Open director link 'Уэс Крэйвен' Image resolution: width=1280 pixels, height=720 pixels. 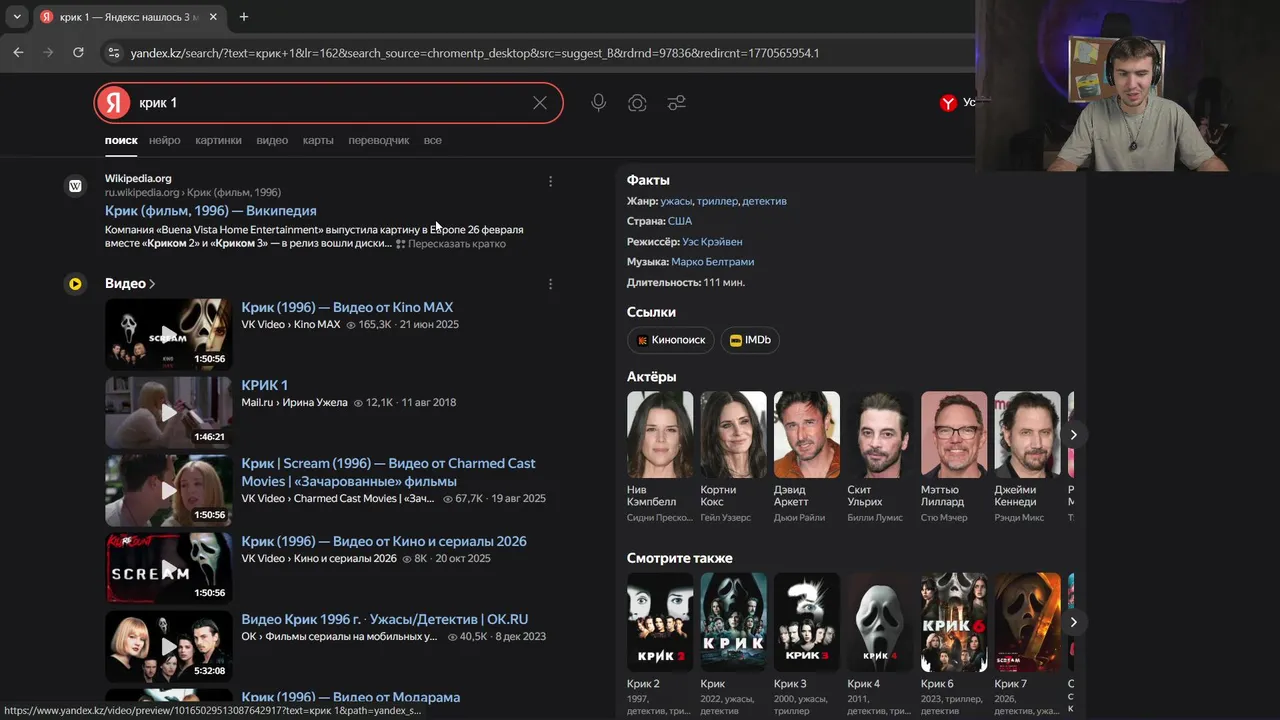pyautogui.click(x=712, y=242)
